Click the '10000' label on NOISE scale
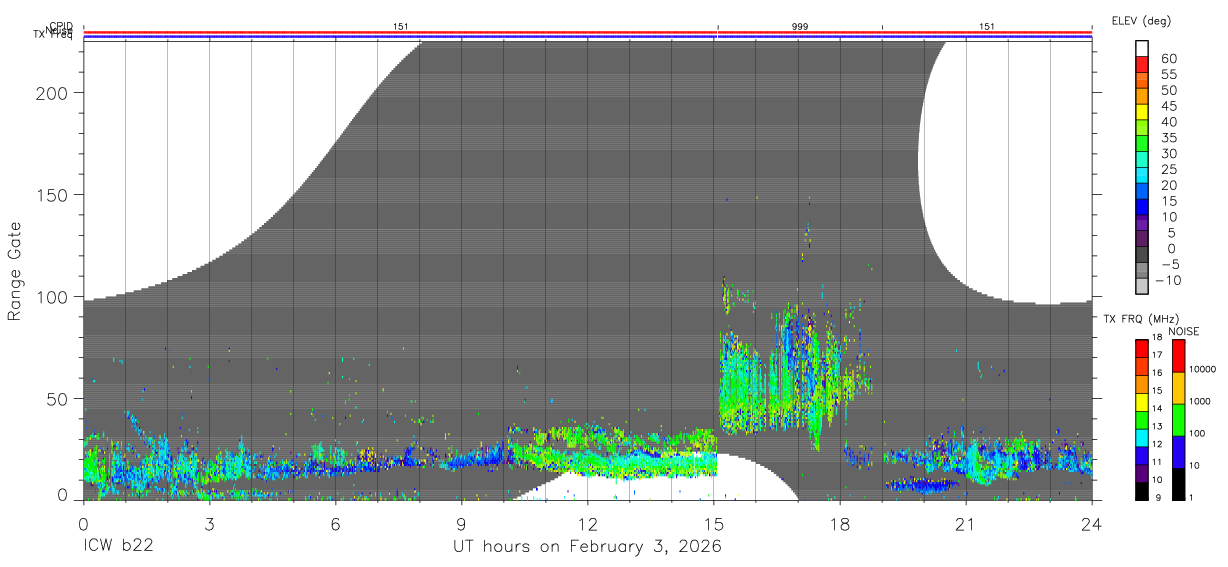1228x567 pixels. [1202, 370]
